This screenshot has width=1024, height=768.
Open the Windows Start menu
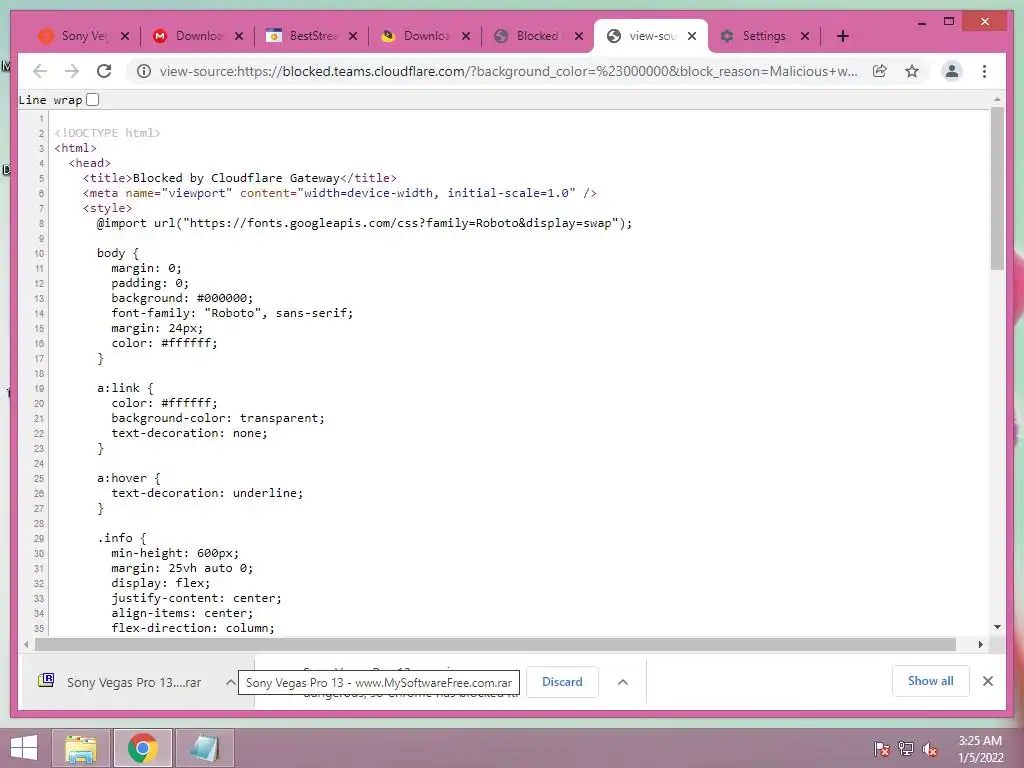[24, 748]
